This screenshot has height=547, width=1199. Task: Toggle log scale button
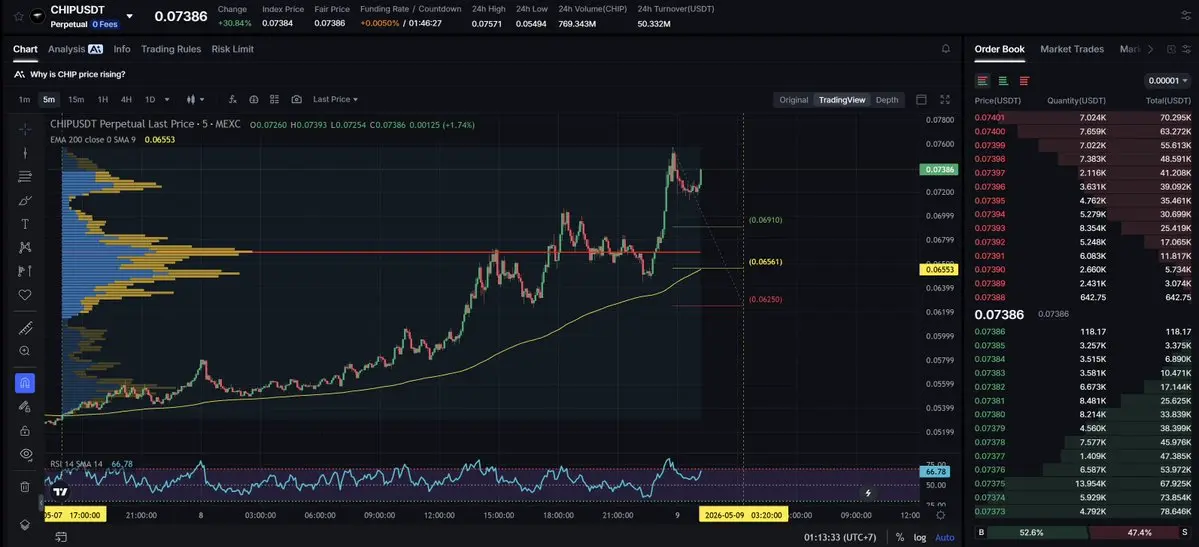click(920, 537)
